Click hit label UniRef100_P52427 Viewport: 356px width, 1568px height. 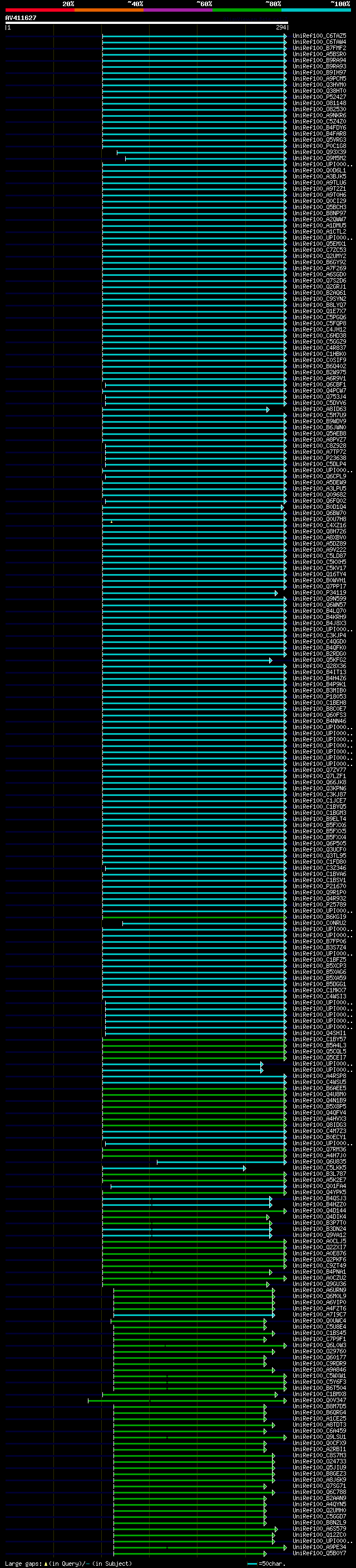(319, 97)
